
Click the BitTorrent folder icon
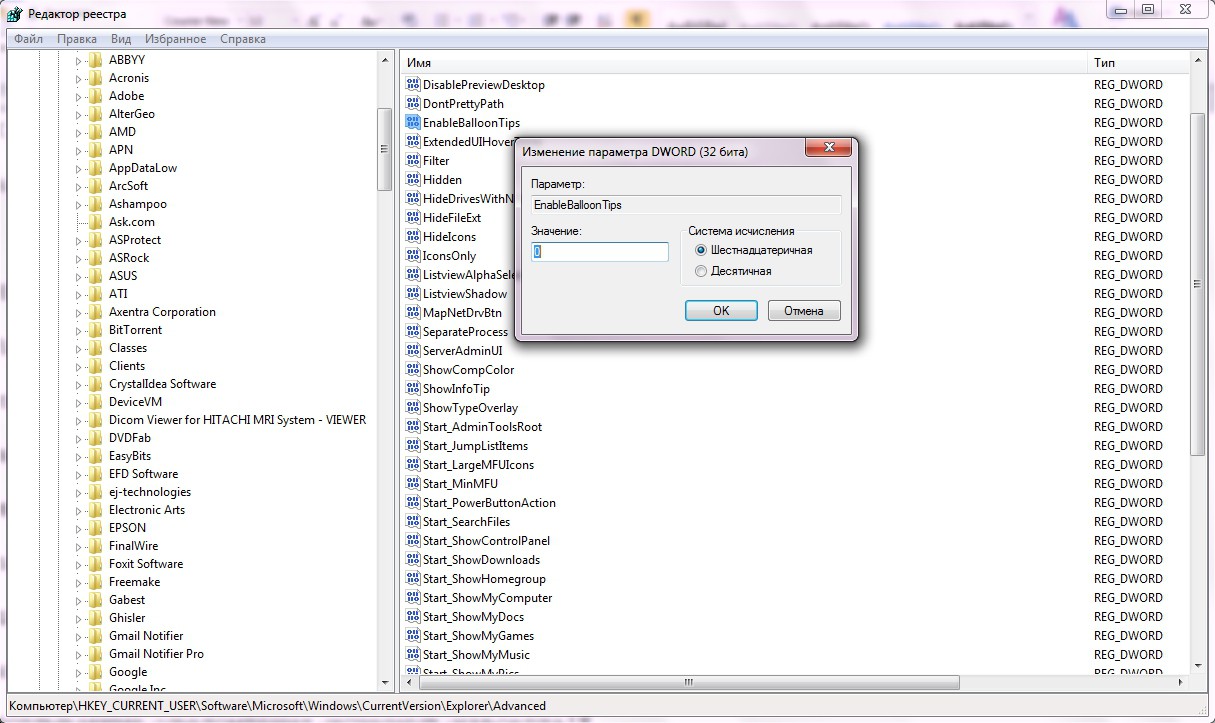point(96,330)
